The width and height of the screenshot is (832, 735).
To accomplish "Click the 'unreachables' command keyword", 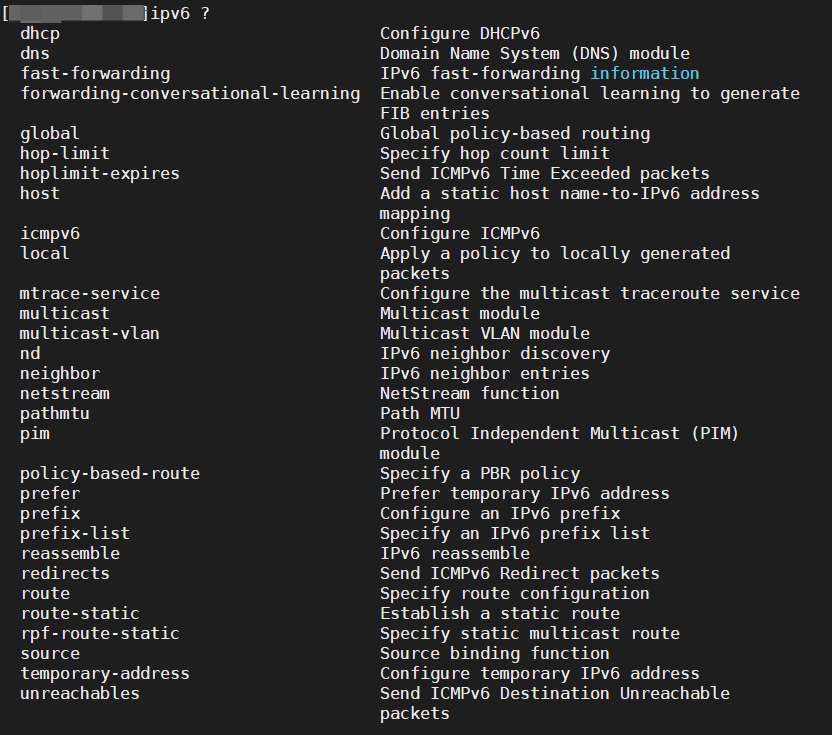I will point(80,693).
